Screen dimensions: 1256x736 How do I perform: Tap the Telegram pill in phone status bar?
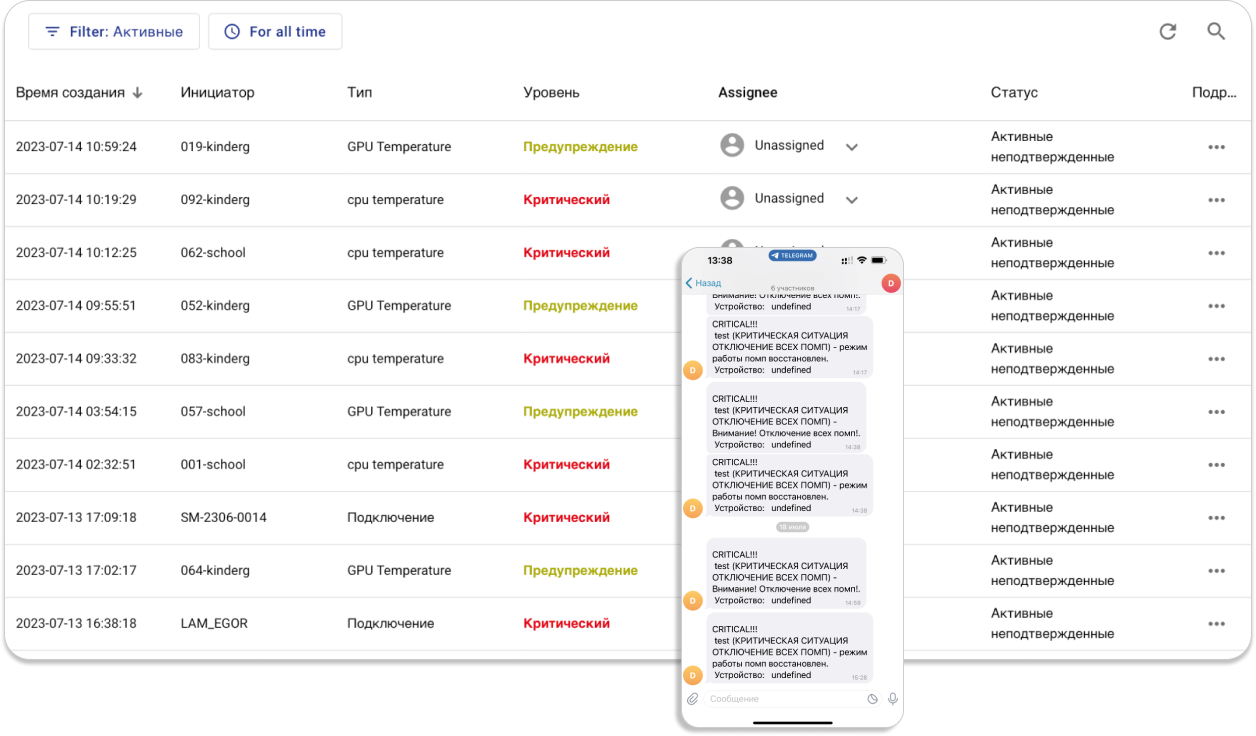pyautogui.click(x=792, y=256)
